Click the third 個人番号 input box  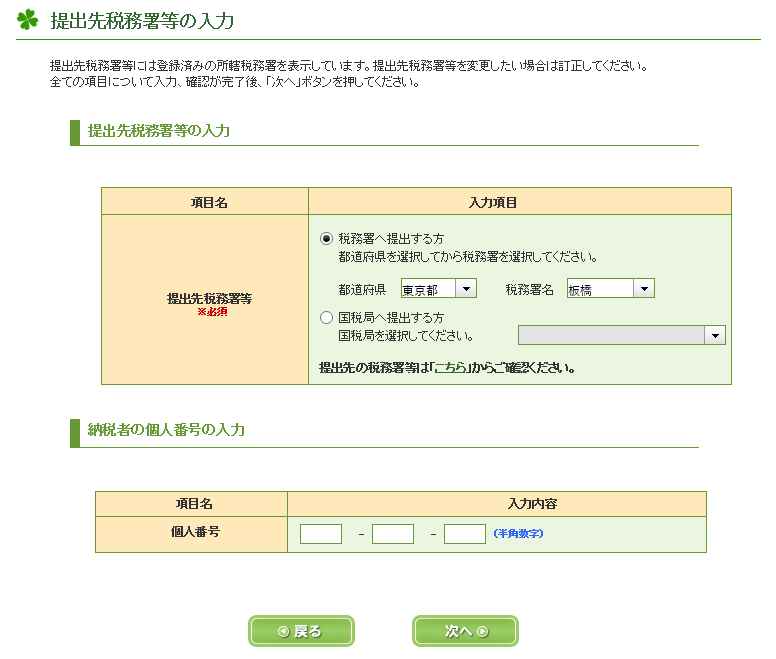click(465, 534)
